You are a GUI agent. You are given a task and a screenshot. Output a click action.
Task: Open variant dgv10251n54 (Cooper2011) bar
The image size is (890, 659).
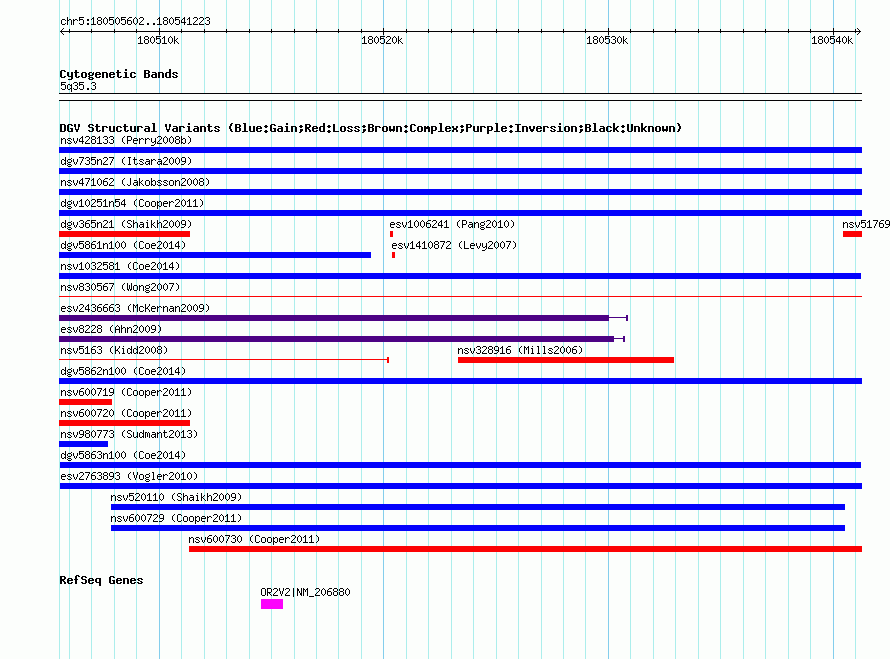click(x=460, y=213)
